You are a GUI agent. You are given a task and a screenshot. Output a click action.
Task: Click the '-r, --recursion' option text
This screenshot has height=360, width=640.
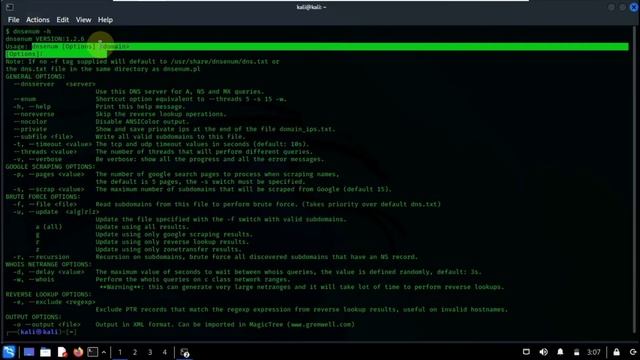(x=41, y=257)
